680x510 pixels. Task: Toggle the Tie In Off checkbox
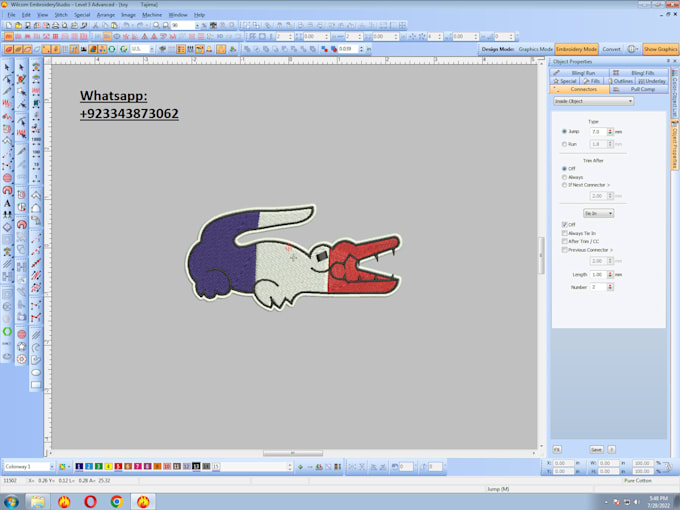click(x=565, y=225)
